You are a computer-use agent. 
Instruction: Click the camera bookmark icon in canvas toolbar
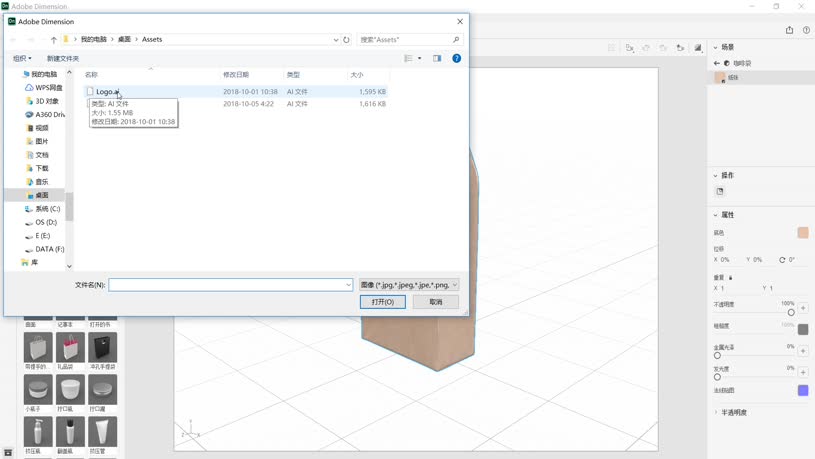[x=680, y=48]
